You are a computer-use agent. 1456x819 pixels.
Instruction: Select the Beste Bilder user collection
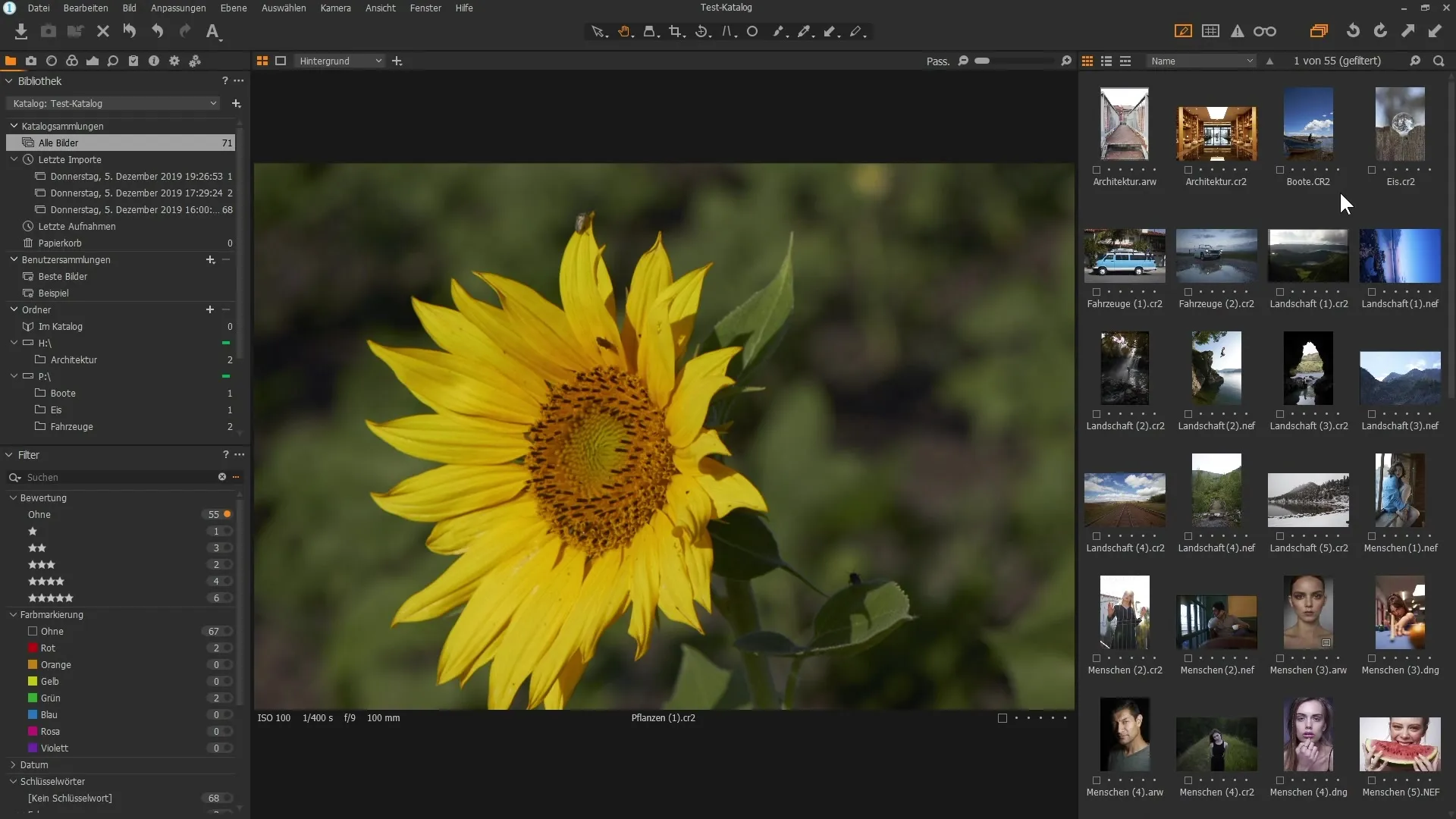(x=63, y=276)
